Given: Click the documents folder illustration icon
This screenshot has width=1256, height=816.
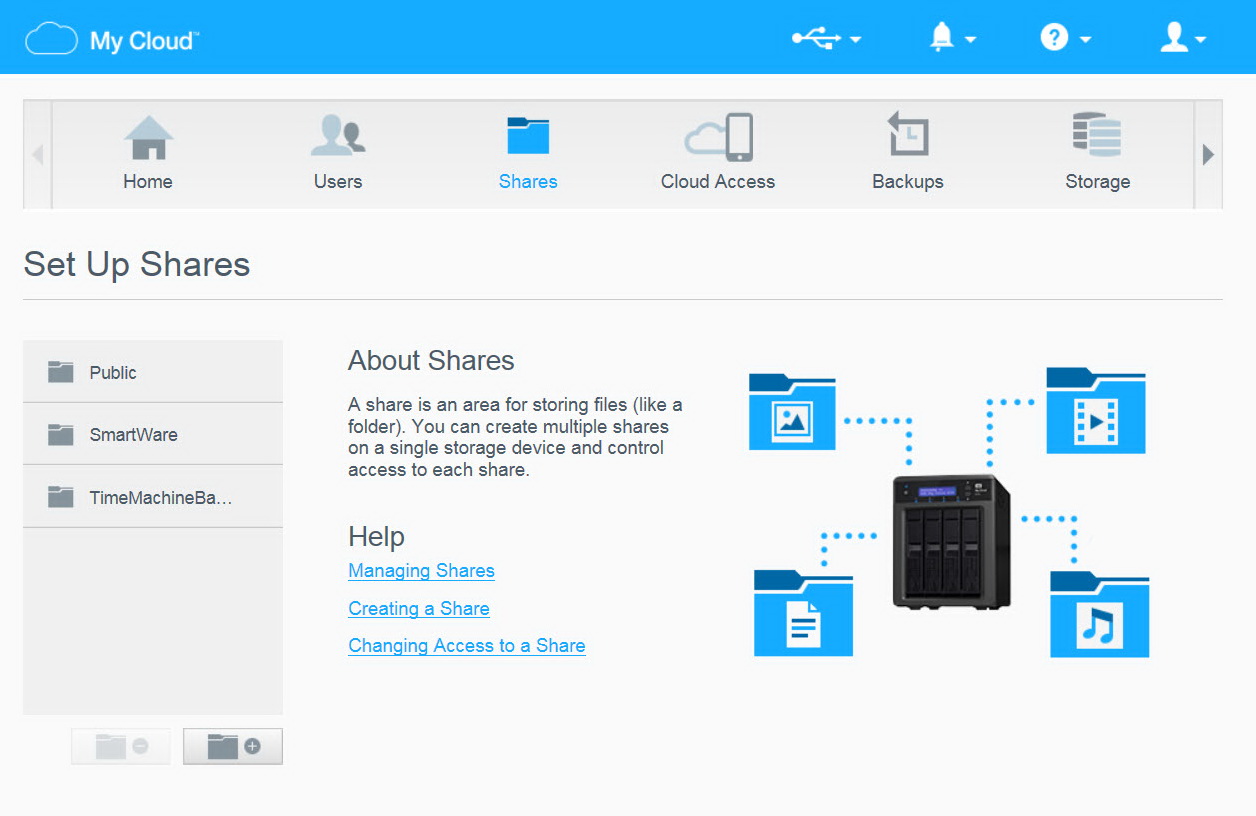Looking at the screenshot, I should coord(803,613).
